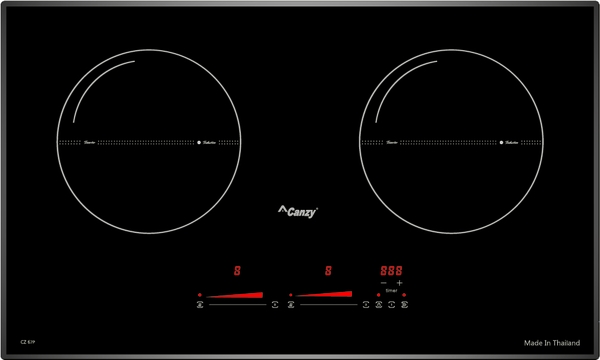Decrease timer with the minus key

383,283
